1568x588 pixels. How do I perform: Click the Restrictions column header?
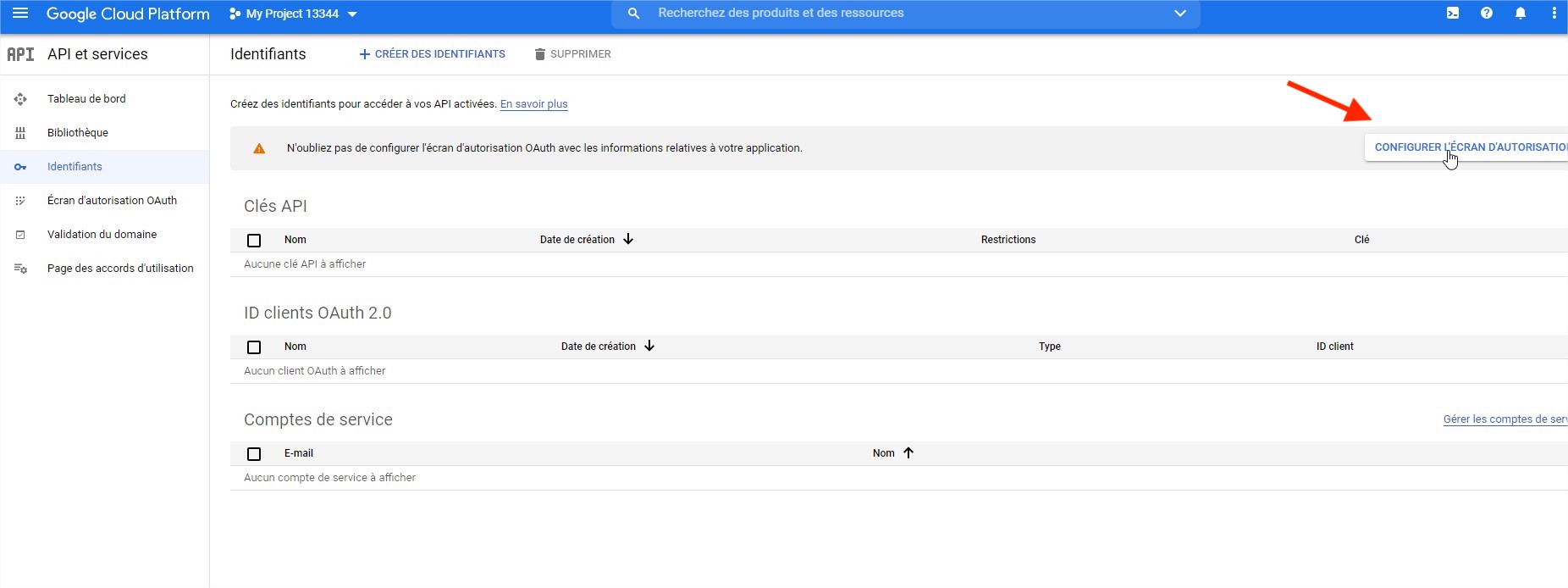1008,240
